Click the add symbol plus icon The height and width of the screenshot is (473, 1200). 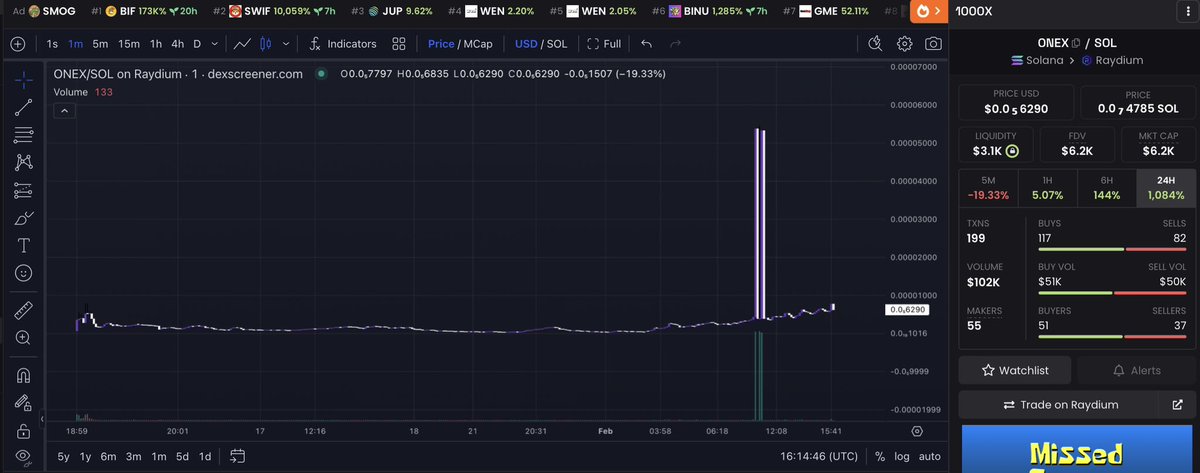tap(18, 44)
